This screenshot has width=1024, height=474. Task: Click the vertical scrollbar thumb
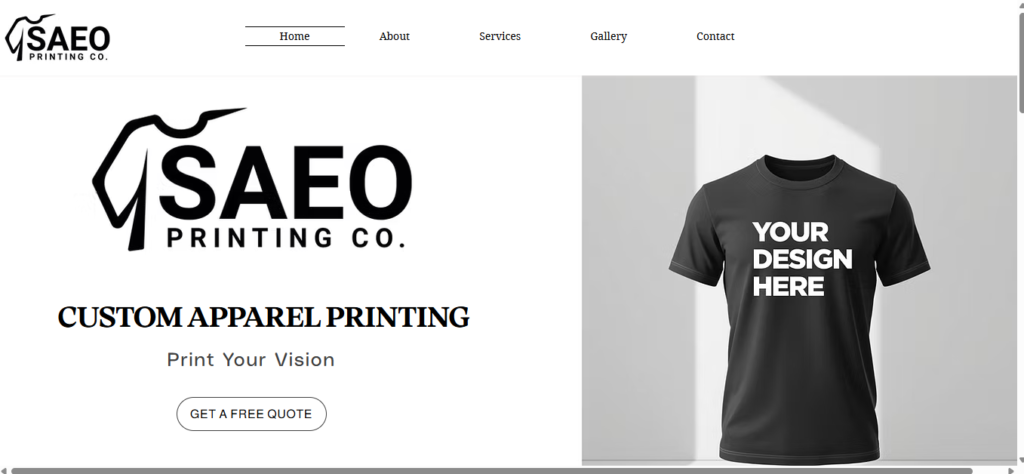[x=1020, y=64]
